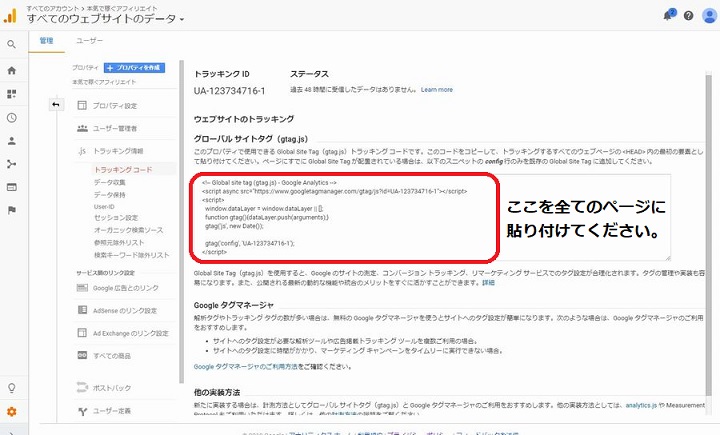The width and height of the screenshot is (720, 435).
Task: Click the プロパティを作成 button
Action: 134,68
